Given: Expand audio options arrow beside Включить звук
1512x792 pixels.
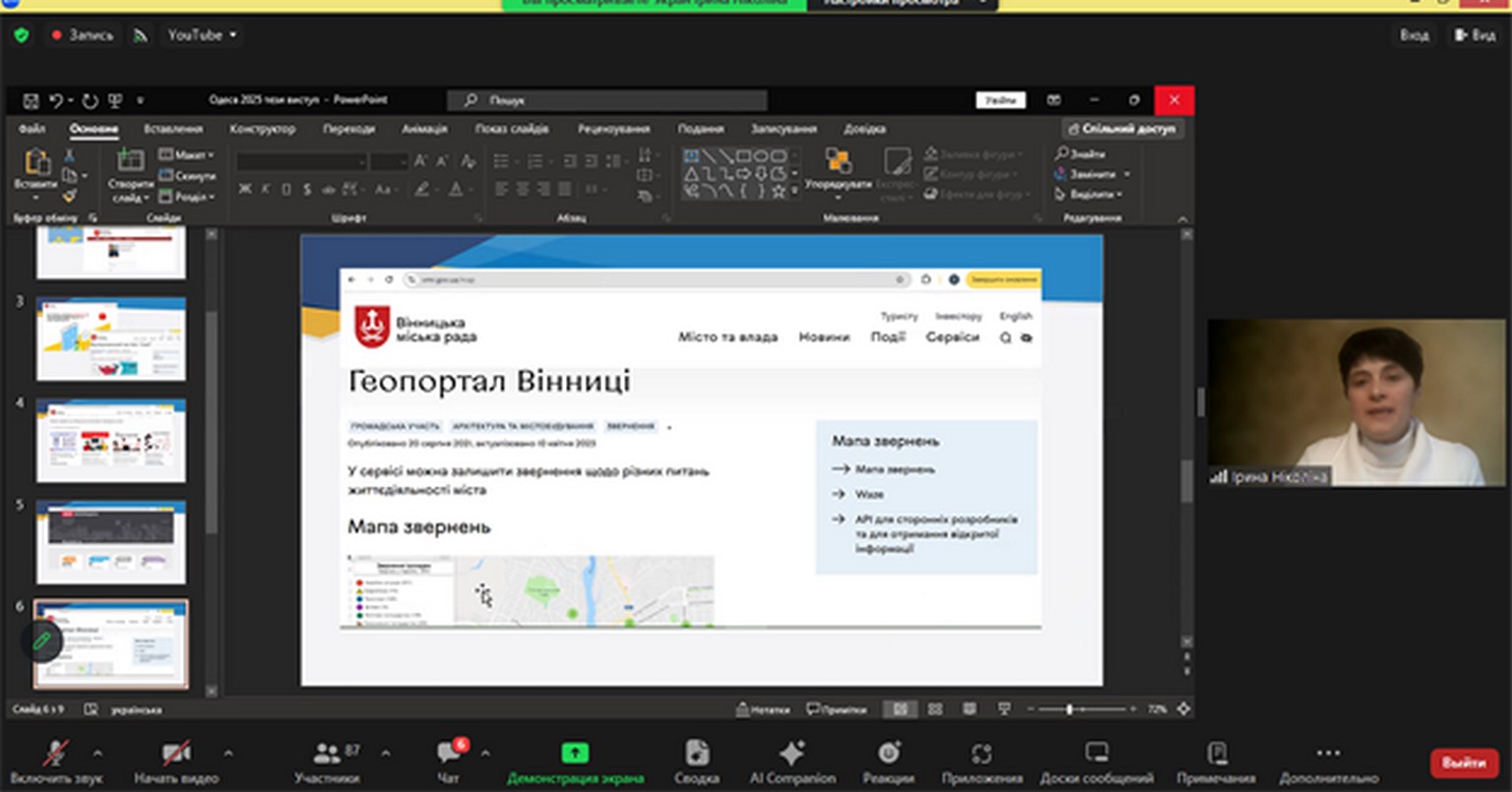Looking at the screenshot, I should [x=97, y=754].
